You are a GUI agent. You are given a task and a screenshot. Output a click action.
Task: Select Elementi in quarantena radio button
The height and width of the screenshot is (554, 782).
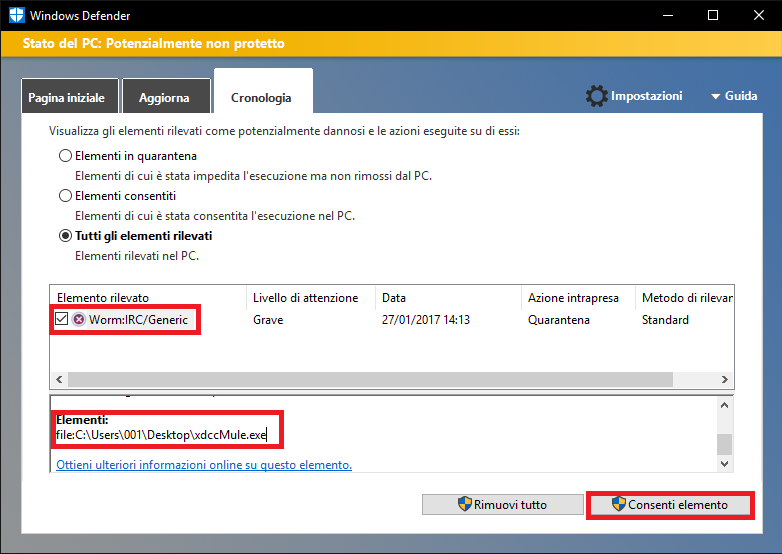pyautogui.click(x=66, y=156)
